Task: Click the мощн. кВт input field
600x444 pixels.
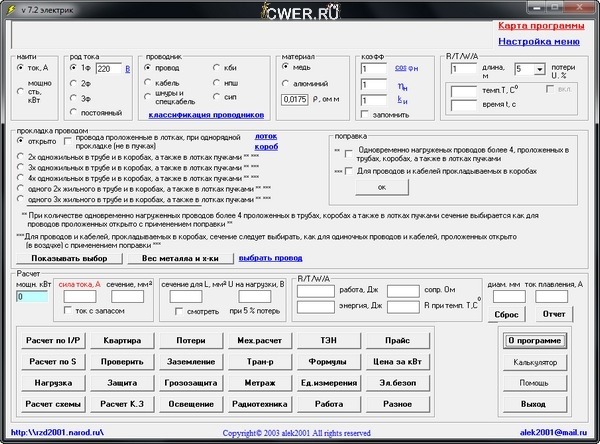Action: point(32,296)
